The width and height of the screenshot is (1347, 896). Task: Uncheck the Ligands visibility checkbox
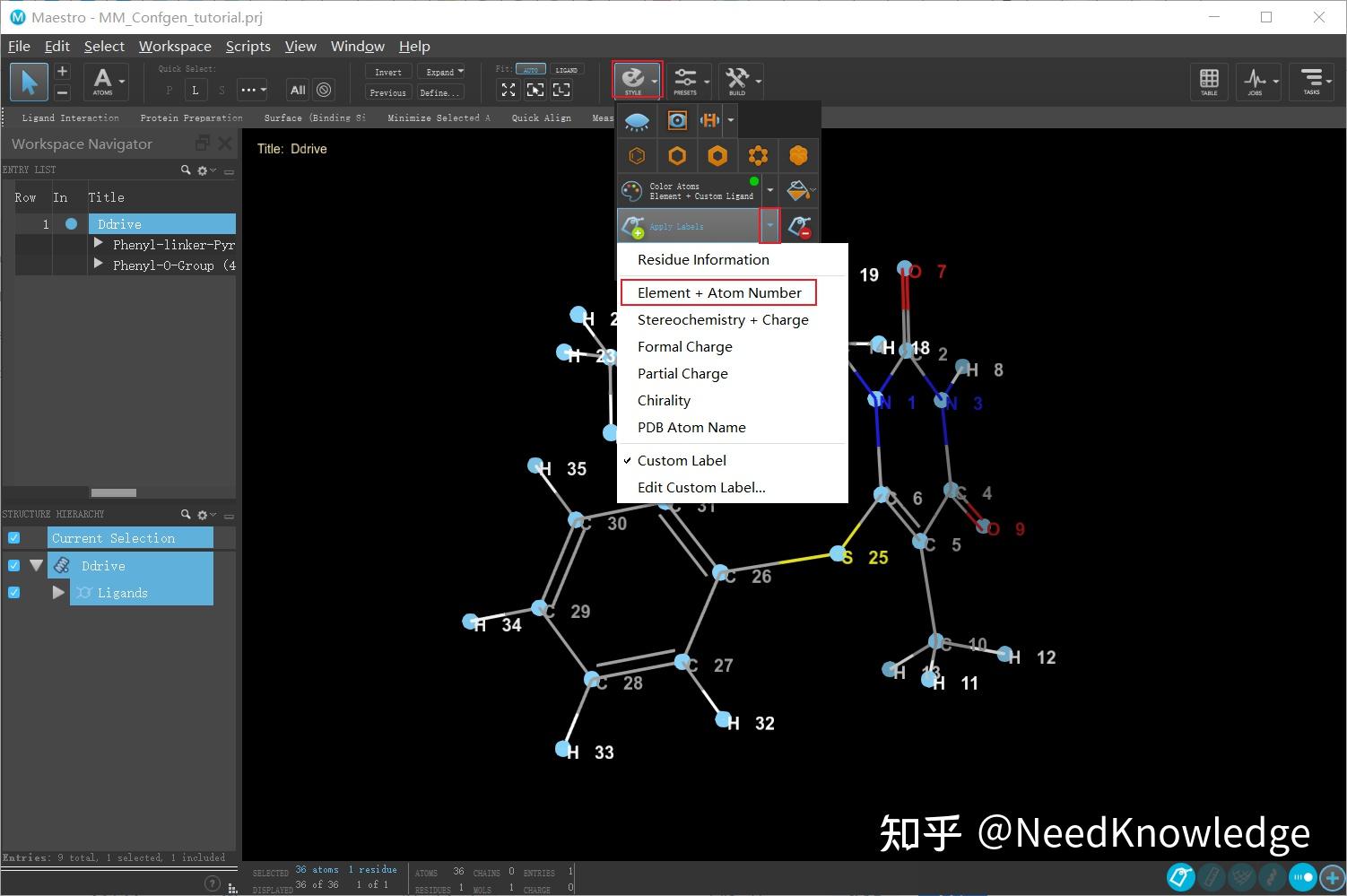13,592
